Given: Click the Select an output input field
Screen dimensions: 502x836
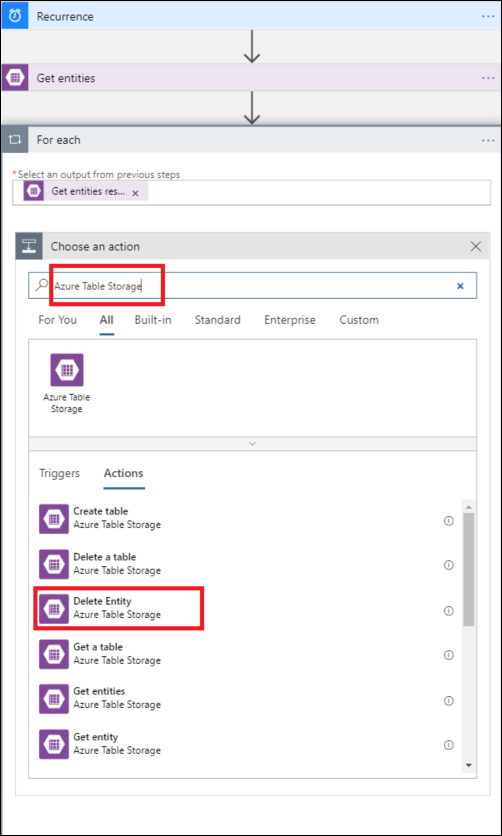Looking at the screenshot, I should coord(252,192).
